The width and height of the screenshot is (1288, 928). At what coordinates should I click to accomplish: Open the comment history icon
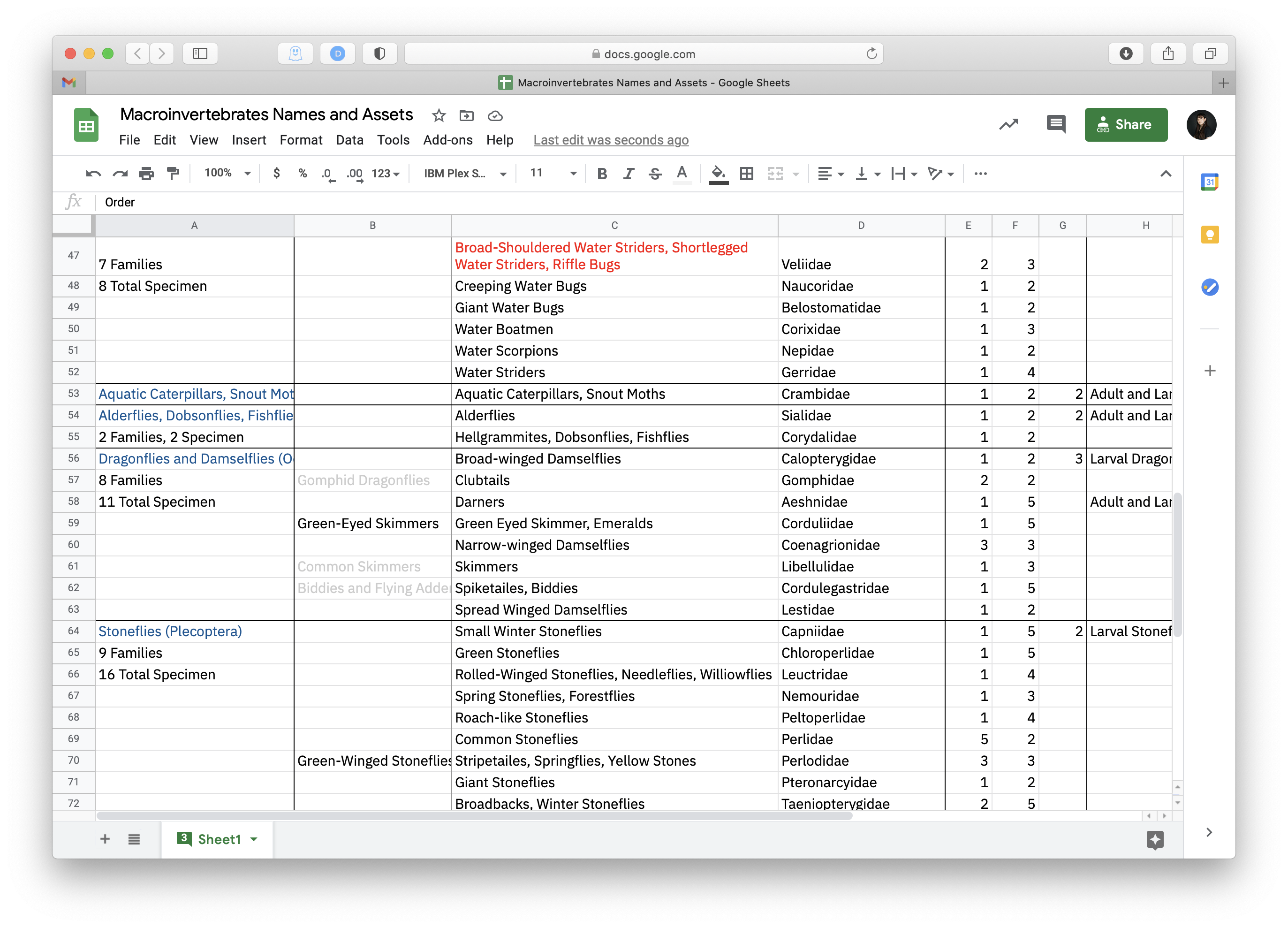point(1056,124)
